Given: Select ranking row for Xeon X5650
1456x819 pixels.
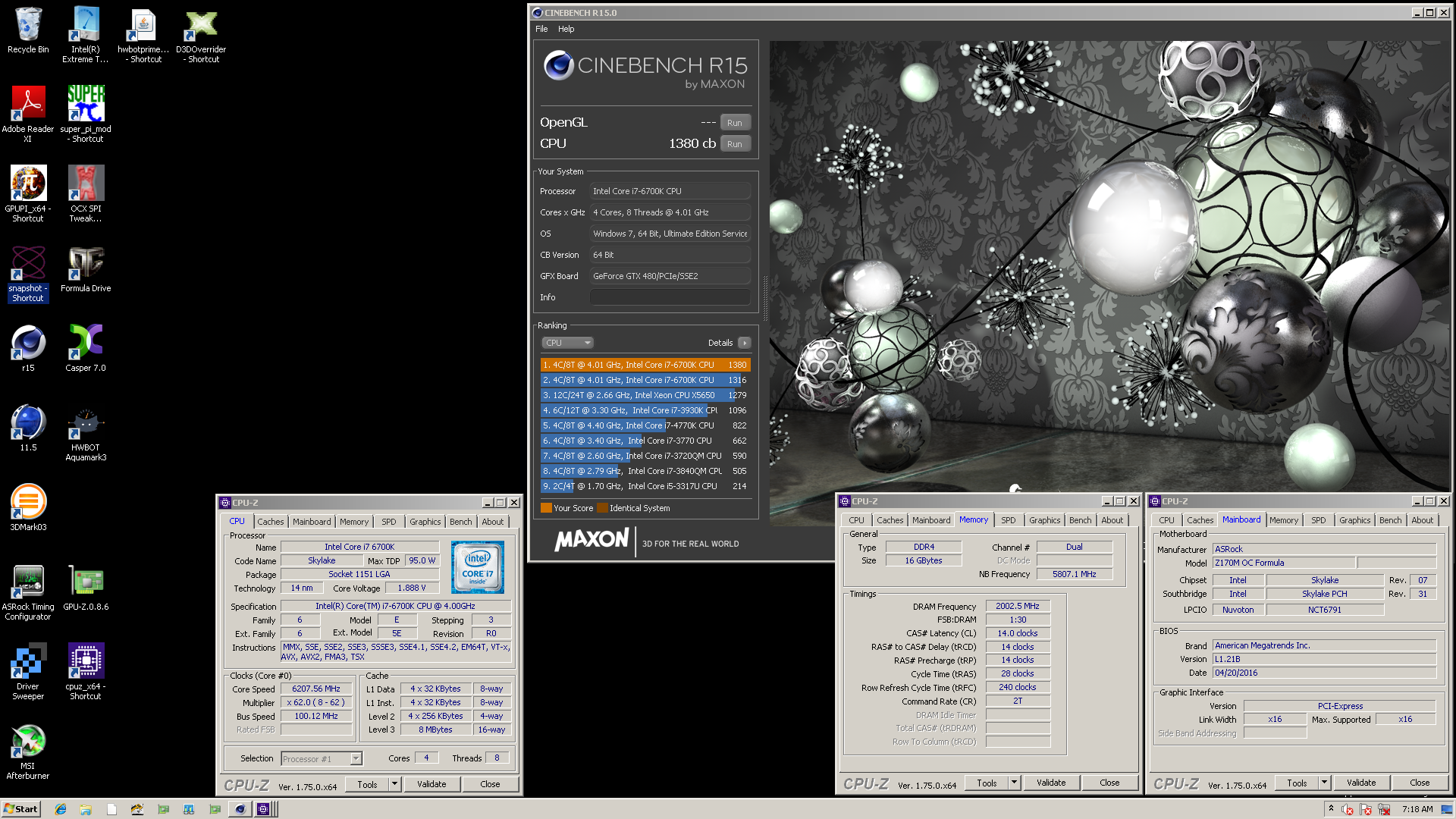Looking at the screenshot, I should point(645,395).
